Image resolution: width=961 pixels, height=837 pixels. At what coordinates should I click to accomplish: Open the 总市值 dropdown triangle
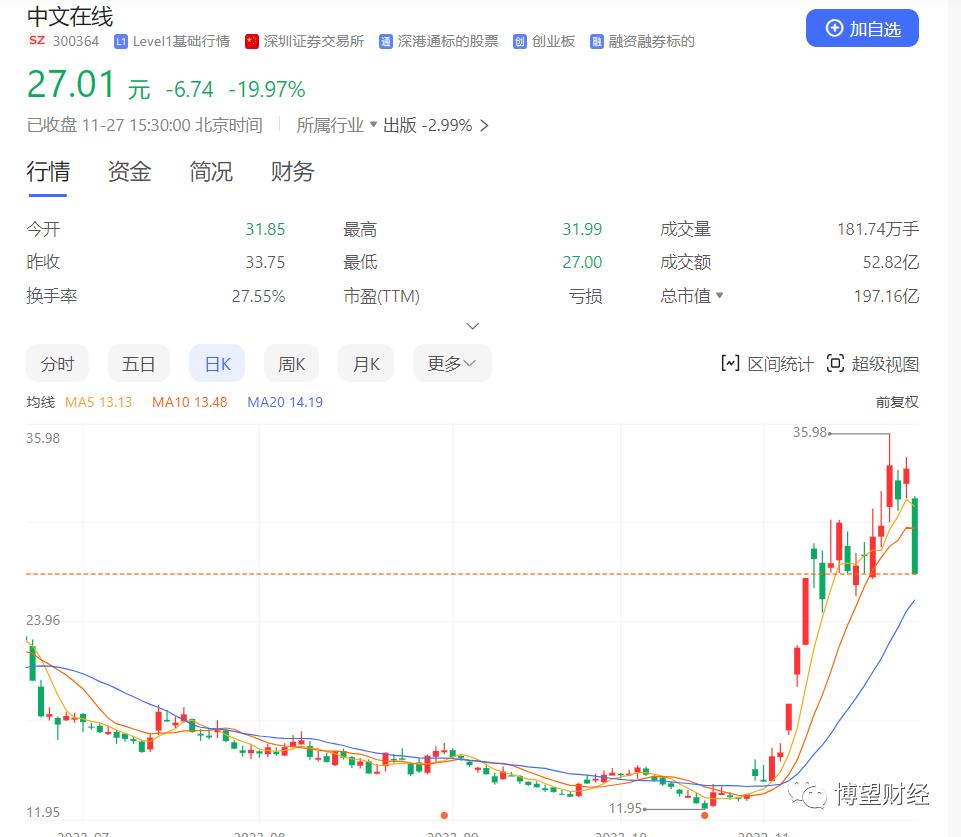(720, 295)
